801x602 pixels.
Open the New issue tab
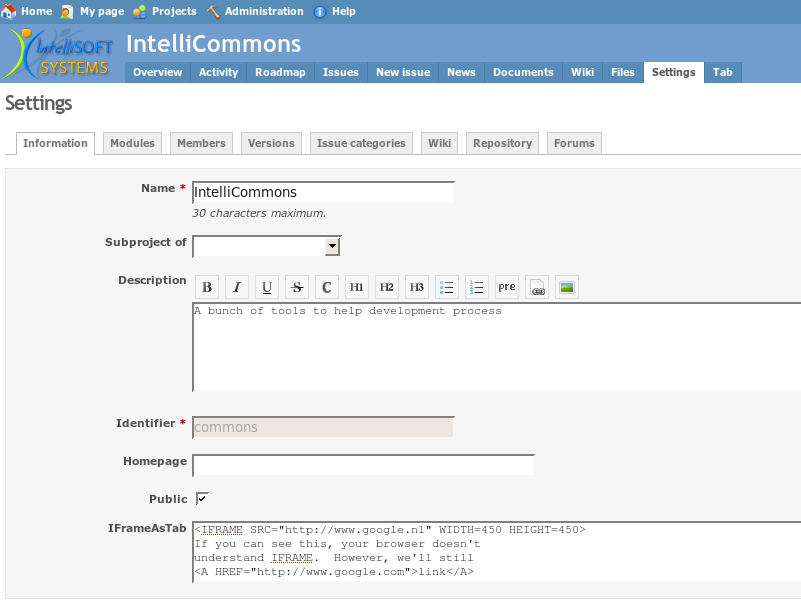[403, 73]
